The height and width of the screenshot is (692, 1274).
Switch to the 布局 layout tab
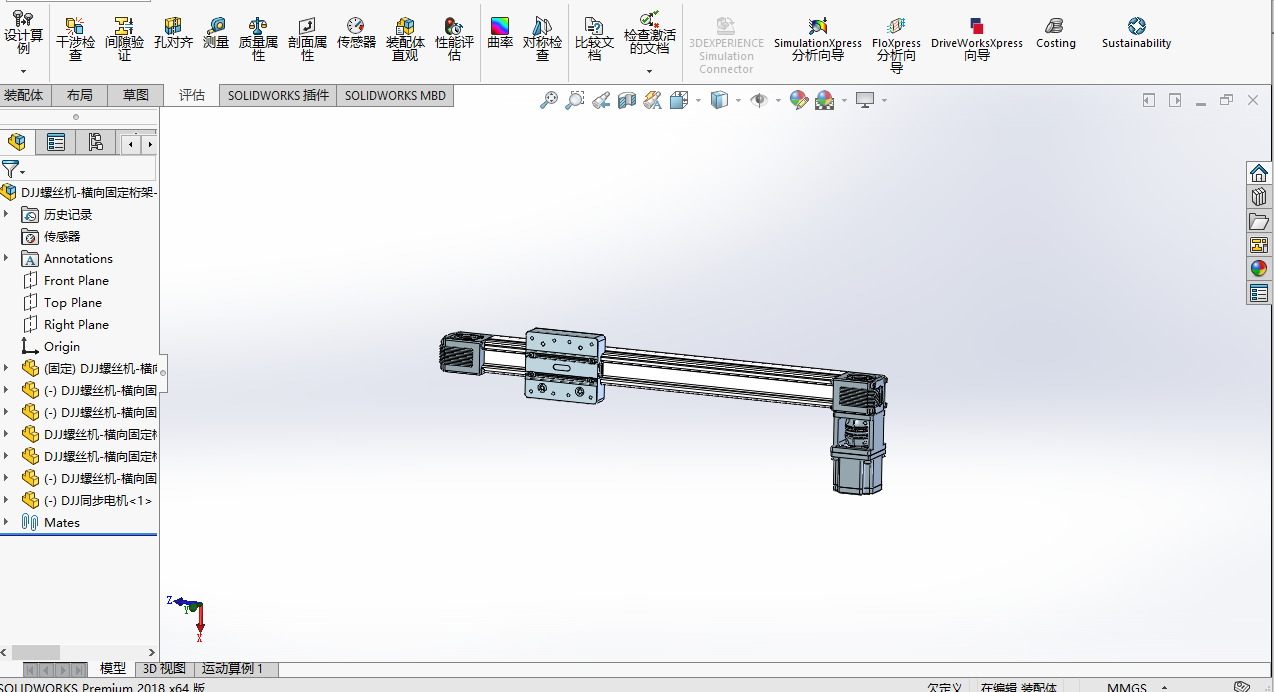[79, 95]
